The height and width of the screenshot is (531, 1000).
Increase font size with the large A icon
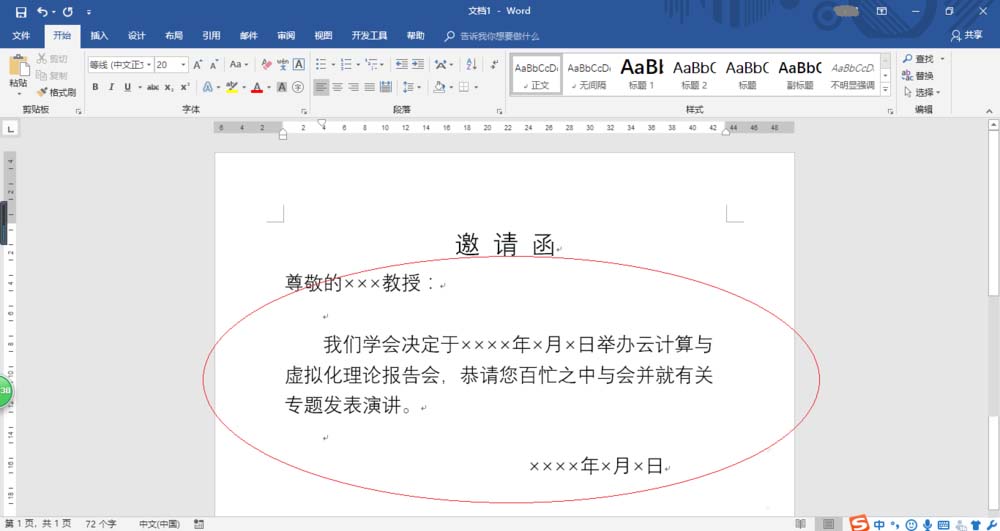pos(198,64)
